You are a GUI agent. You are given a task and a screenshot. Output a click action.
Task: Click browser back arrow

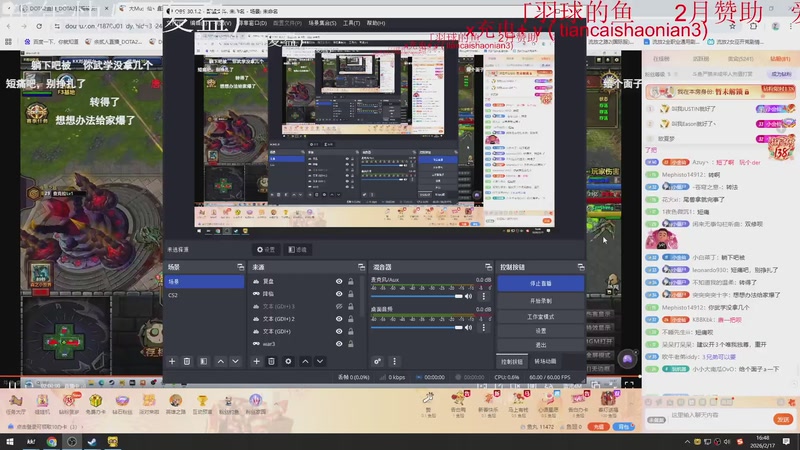[x=9, y=26]
